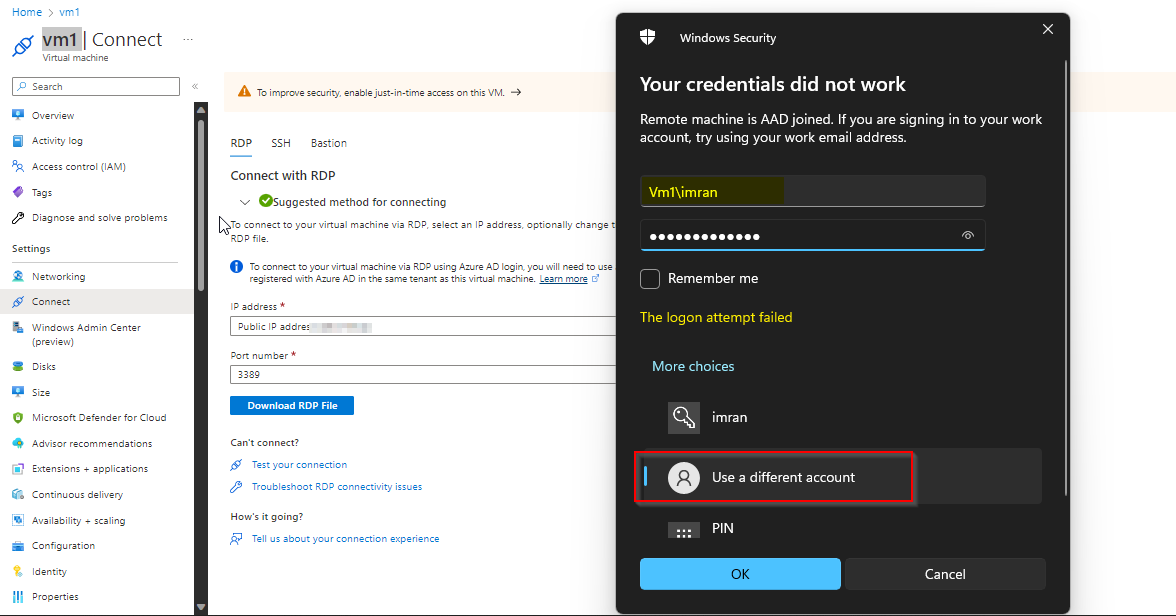Choose Use a different account option

[840, 477]
